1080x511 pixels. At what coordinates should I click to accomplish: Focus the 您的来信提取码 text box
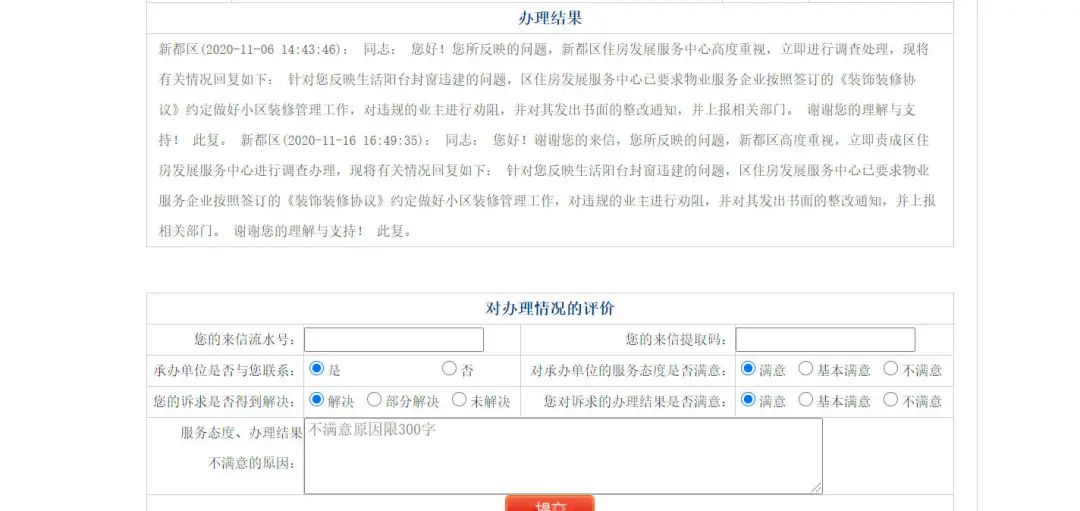coord(824,340)
